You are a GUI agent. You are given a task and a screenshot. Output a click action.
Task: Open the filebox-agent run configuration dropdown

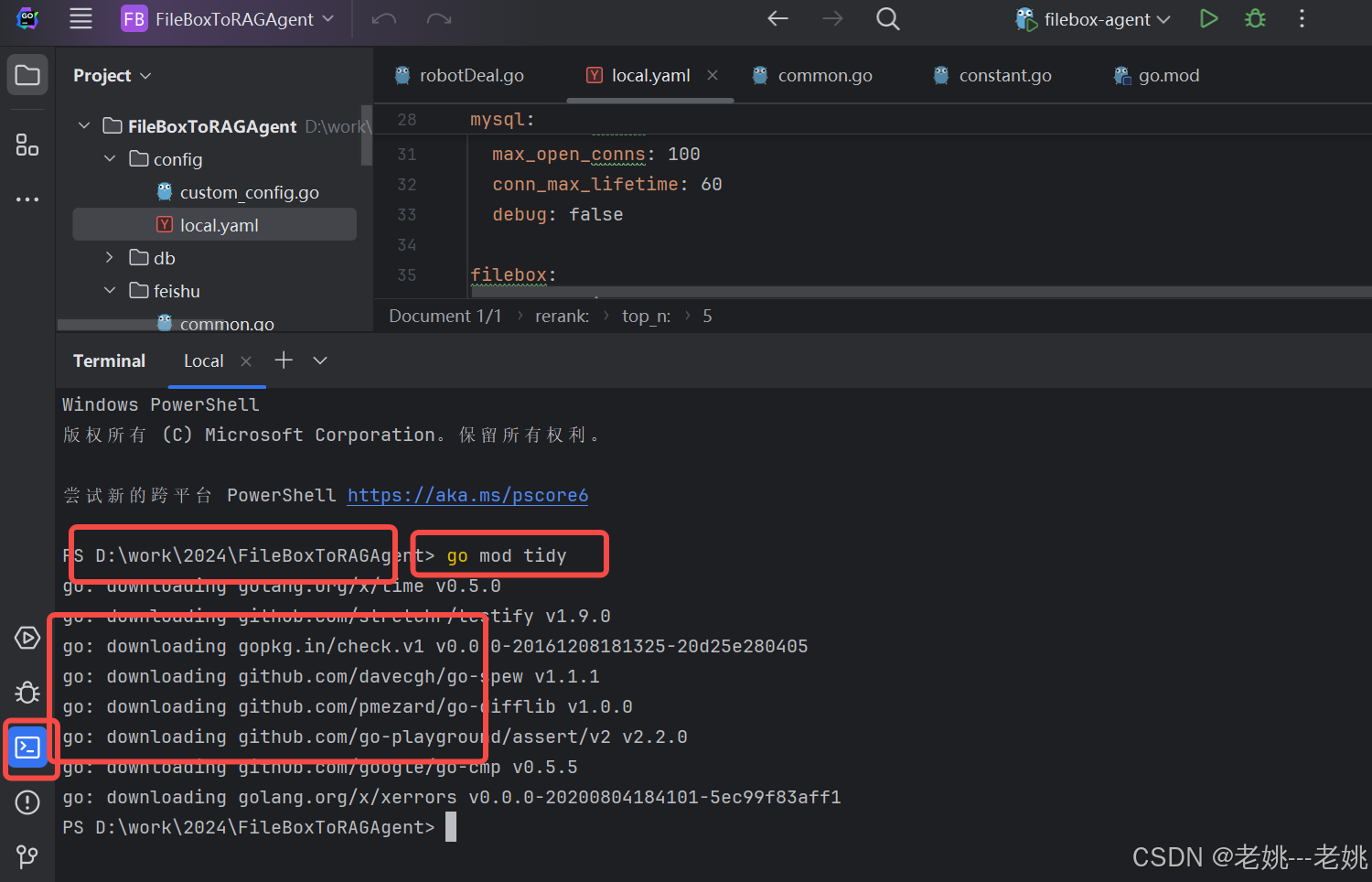[x=1093, y=19]
